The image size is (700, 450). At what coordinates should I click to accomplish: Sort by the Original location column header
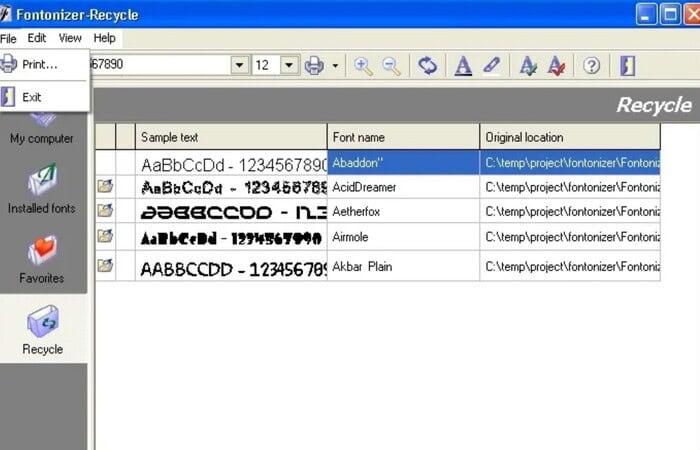(570, 137)
